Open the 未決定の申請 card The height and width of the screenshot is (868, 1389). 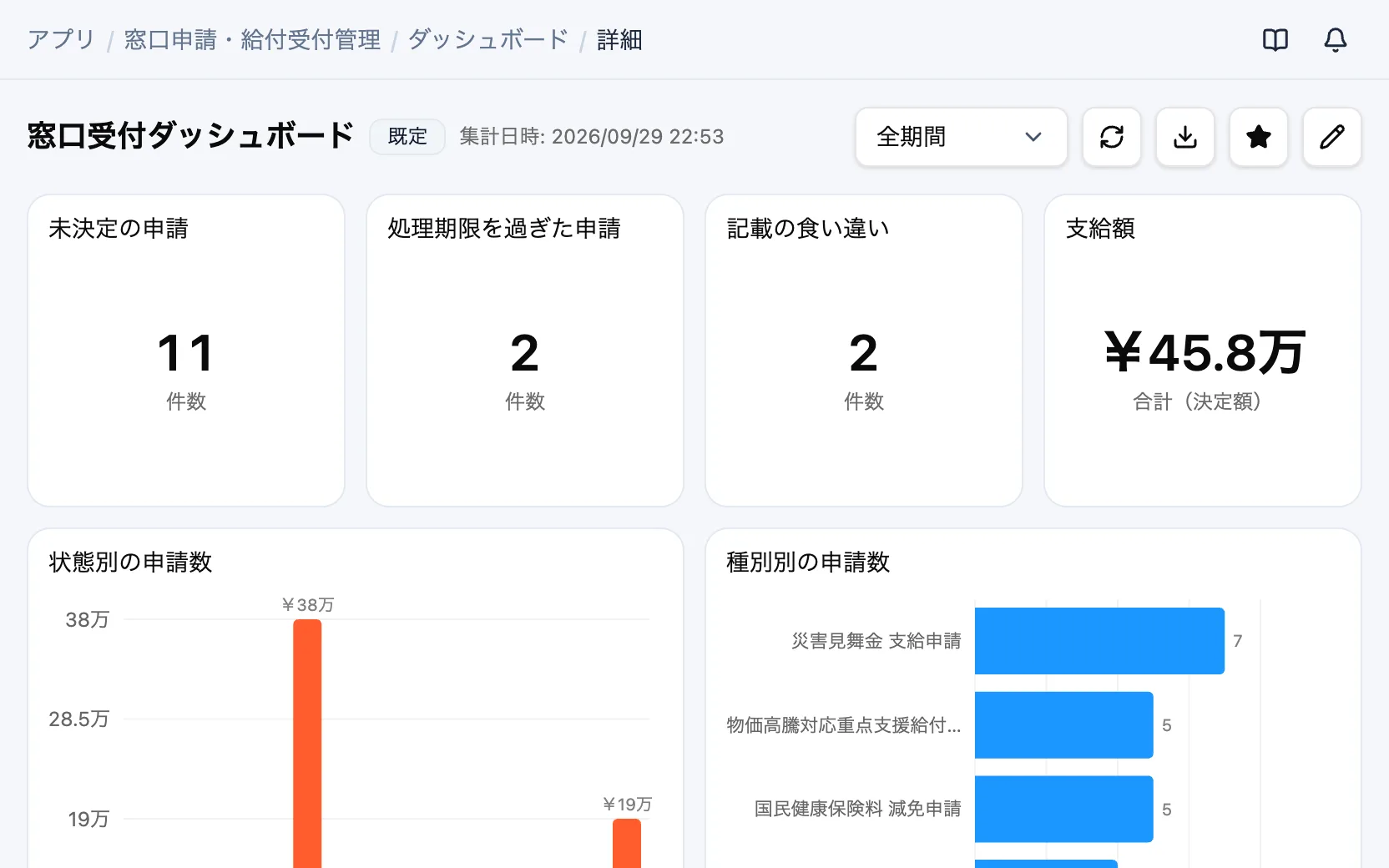click(x=186, y=351)
